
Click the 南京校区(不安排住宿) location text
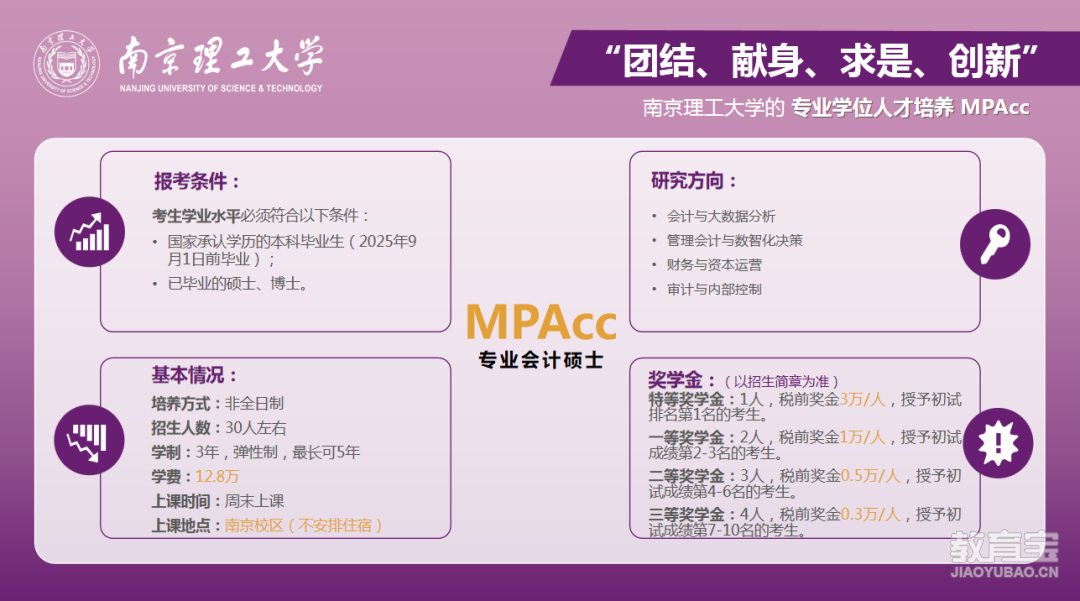(303, 525)
